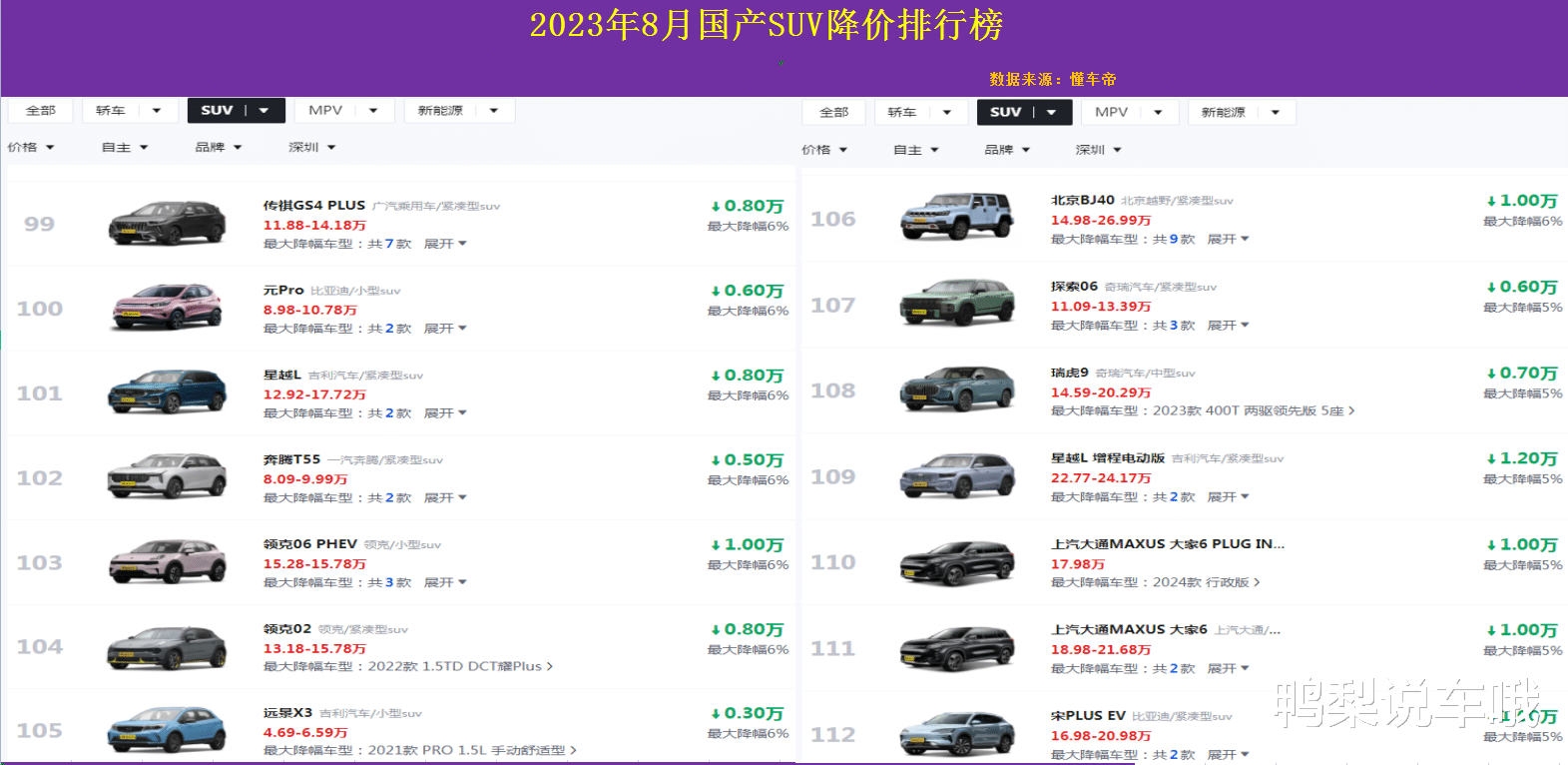Screen dimensions: 1568x765
Task: Open 领克02 2022款 1.5TD DCT model link
Action: click(x=460, y=666)
